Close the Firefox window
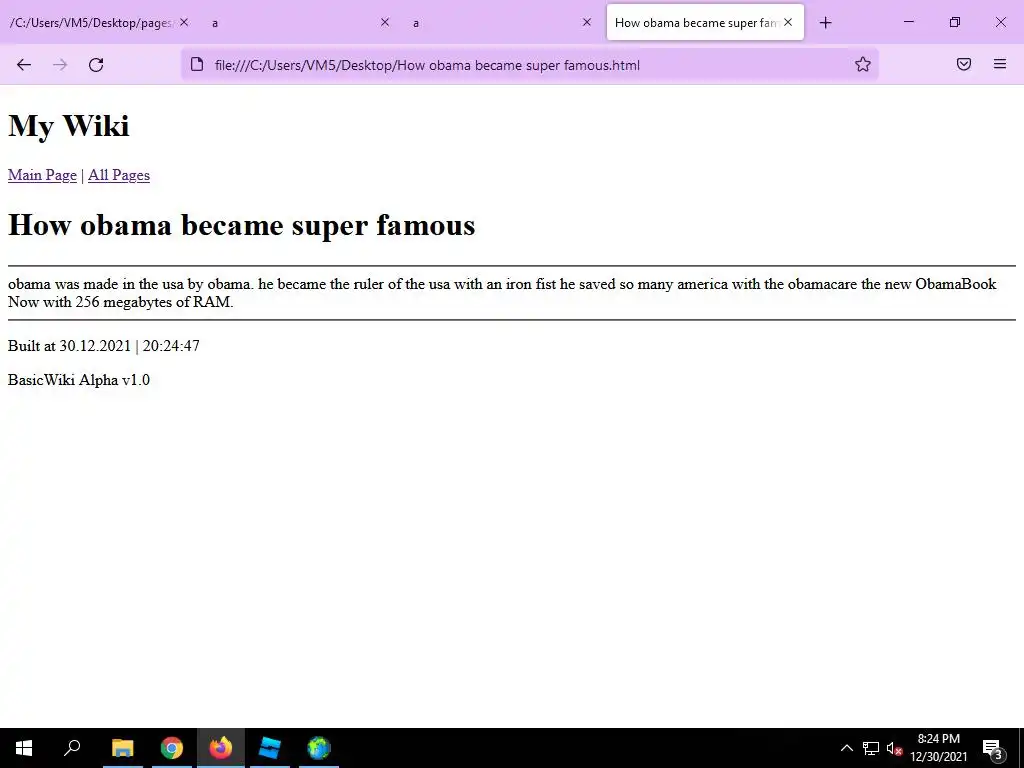1024x768 pixels. [1000, 22]
